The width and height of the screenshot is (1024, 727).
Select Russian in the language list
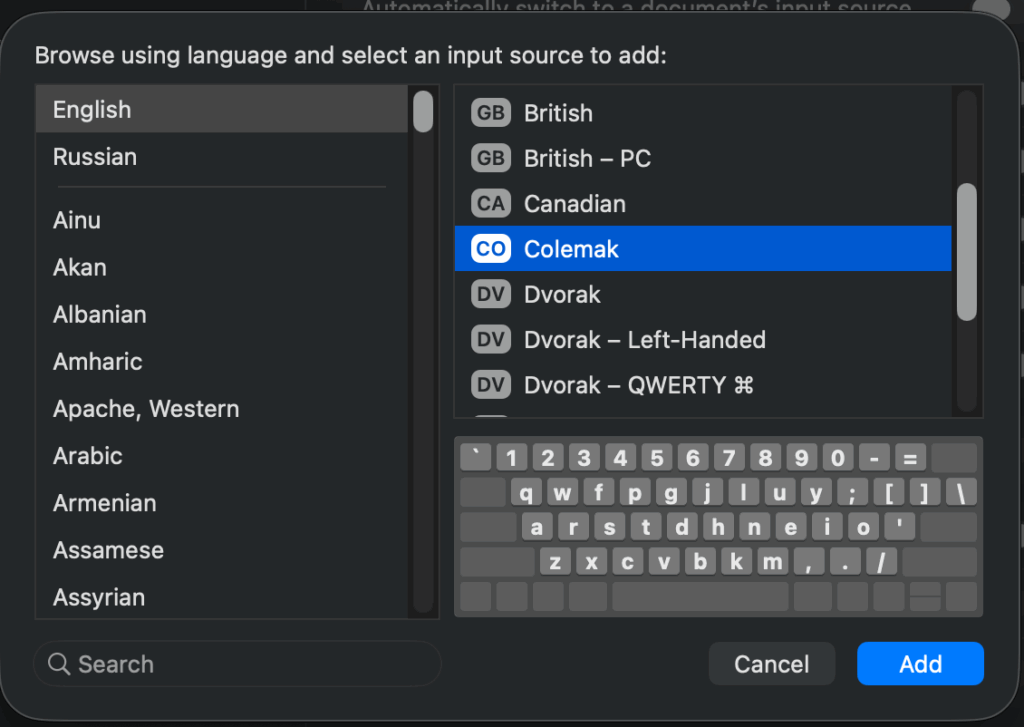click(95, 157)
